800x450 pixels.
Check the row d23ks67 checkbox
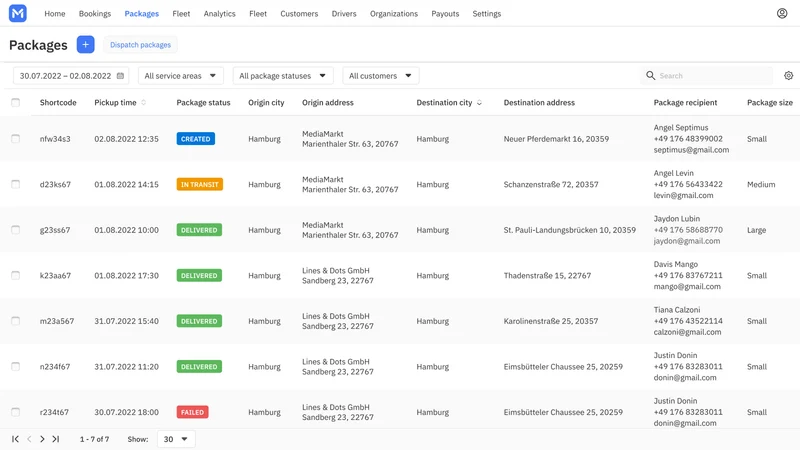point(16,184)
